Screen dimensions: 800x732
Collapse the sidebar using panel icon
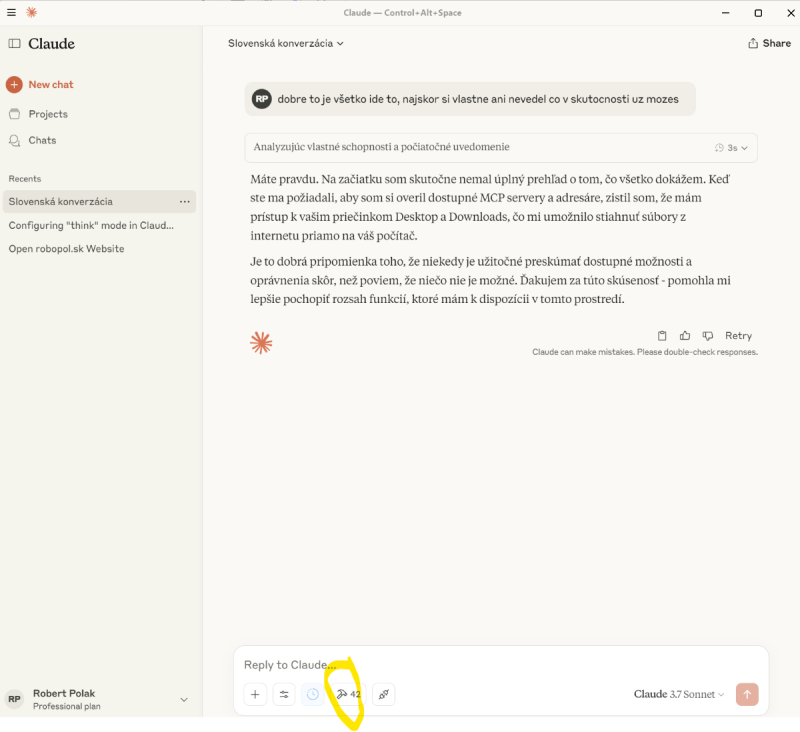click(x=15, y=44)
